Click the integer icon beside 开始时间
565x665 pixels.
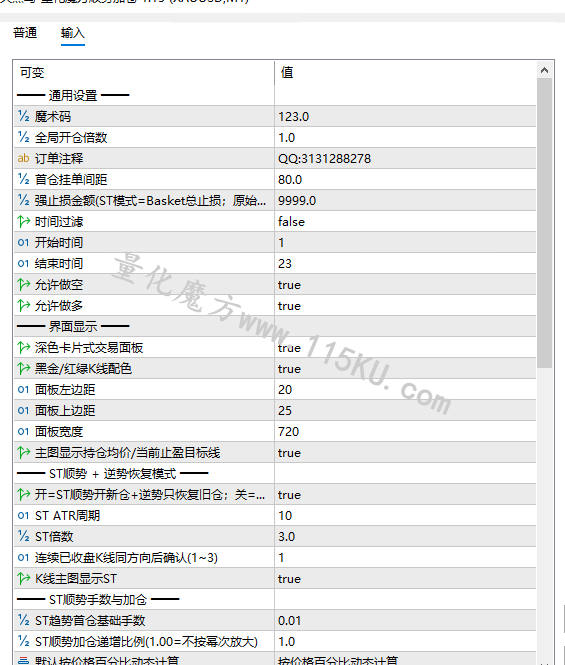pyautogui.click(x=23, y=243)
